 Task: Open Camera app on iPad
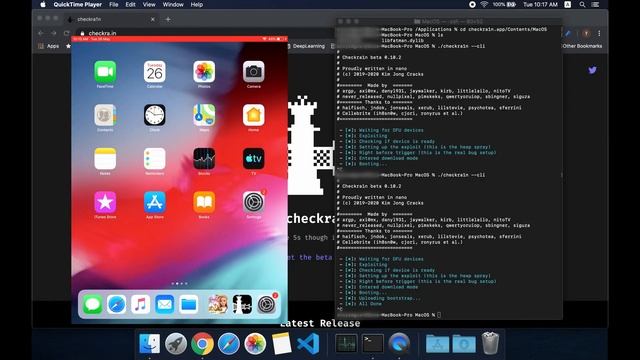coord(253,72)
